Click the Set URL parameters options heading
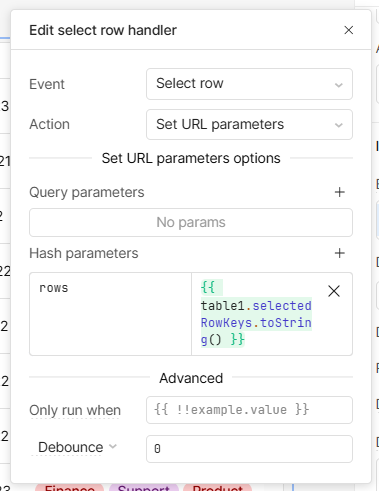The width and height of the screenshot is (379, 491). point(191,158)
